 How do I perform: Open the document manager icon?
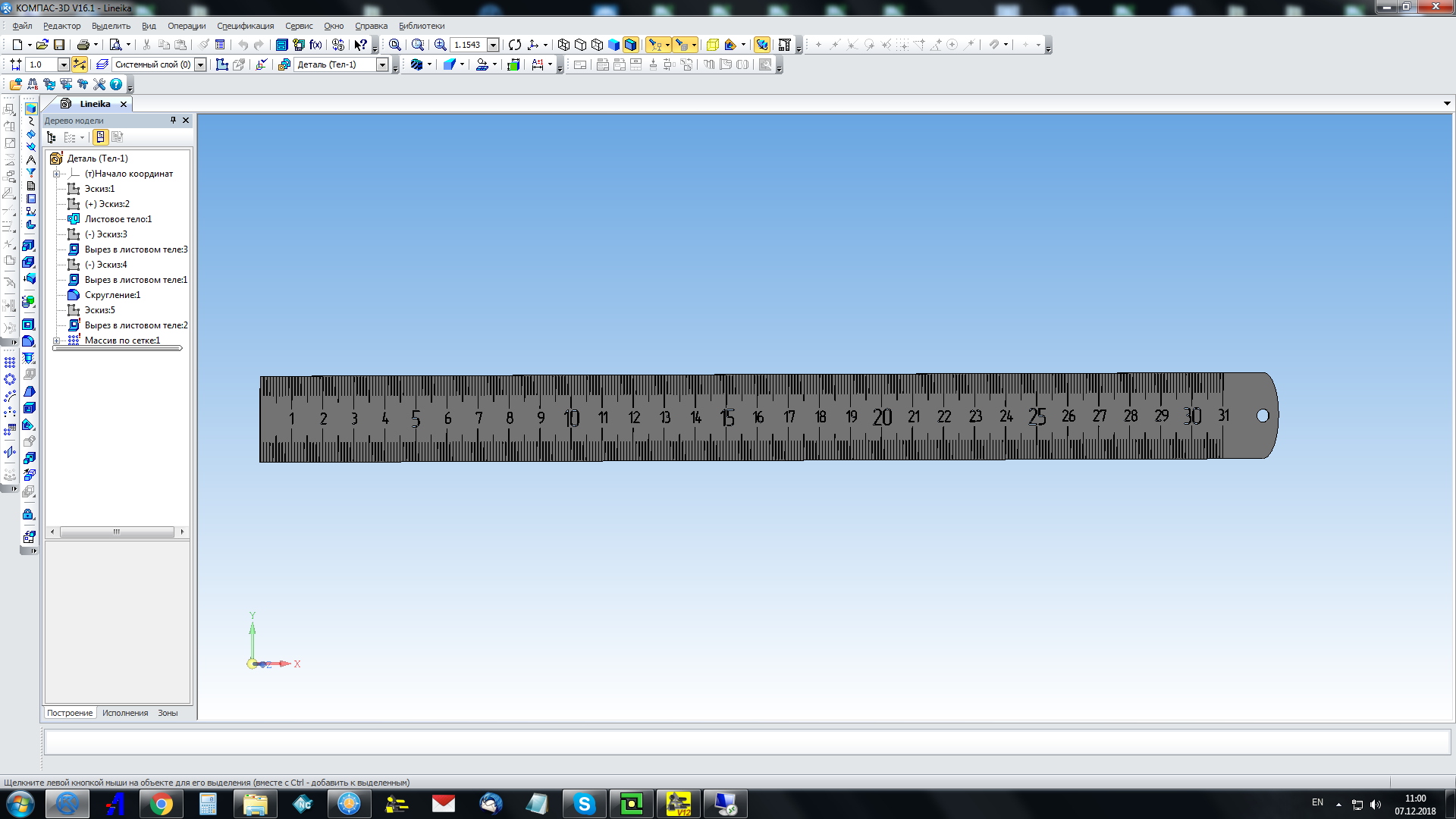281,45
